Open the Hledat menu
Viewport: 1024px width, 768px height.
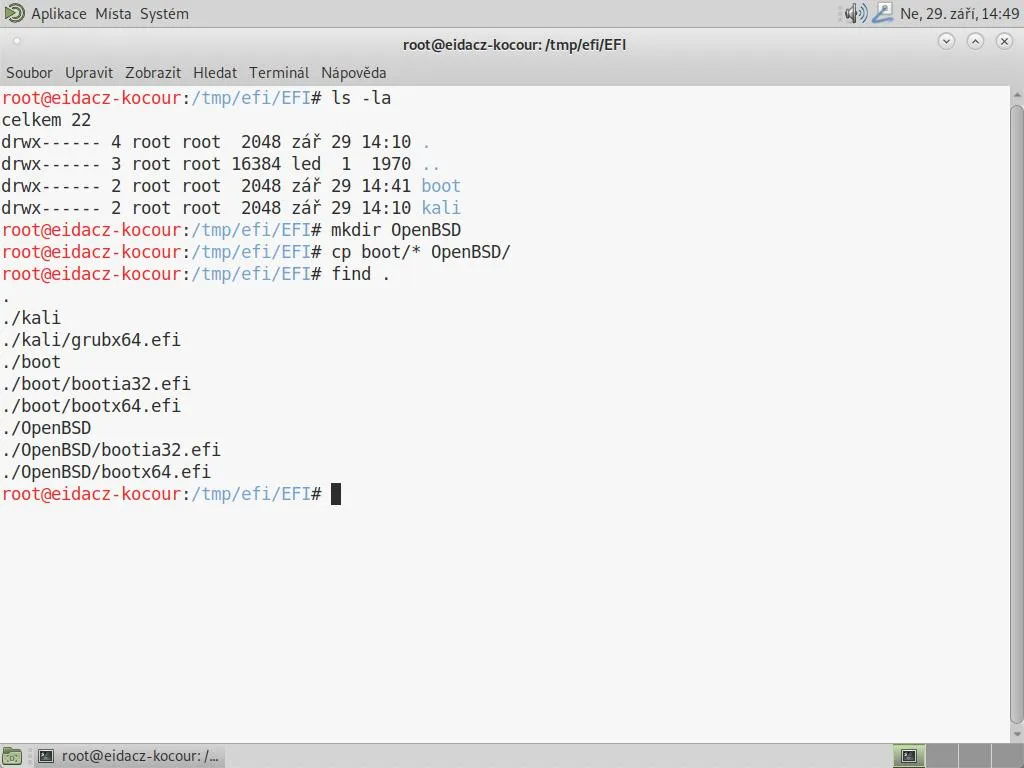pyautogui.click(x=215, y=72)
